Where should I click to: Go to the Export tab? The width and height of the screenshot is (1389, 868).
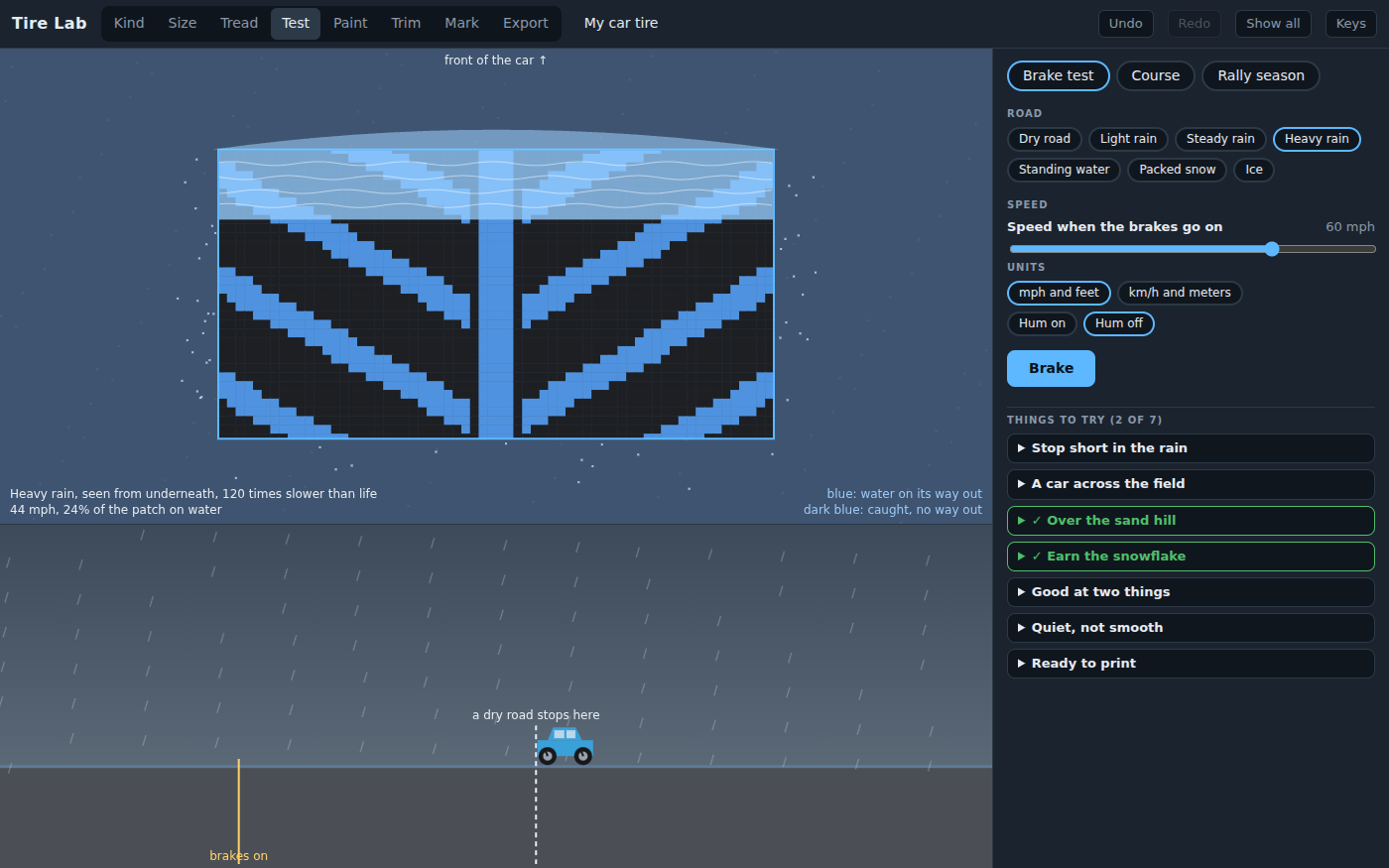click(526, 23)
